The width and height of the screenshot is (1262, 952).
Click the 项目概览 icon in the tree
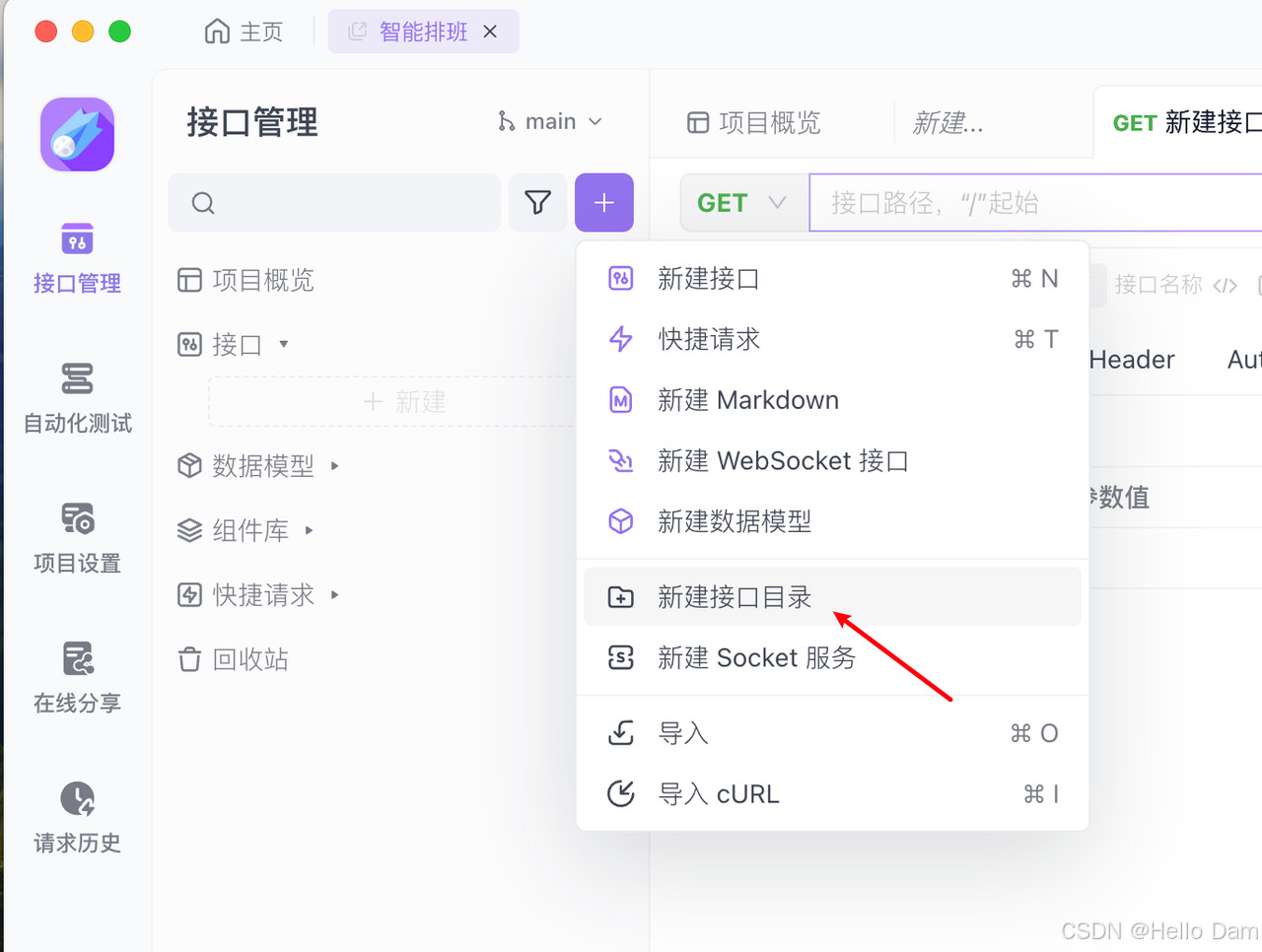click(x=189, y=280)
